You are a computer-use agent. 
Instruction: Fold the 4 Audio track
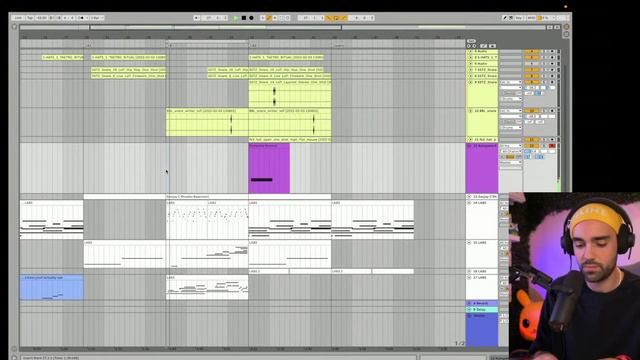click(x=470, y=51)
